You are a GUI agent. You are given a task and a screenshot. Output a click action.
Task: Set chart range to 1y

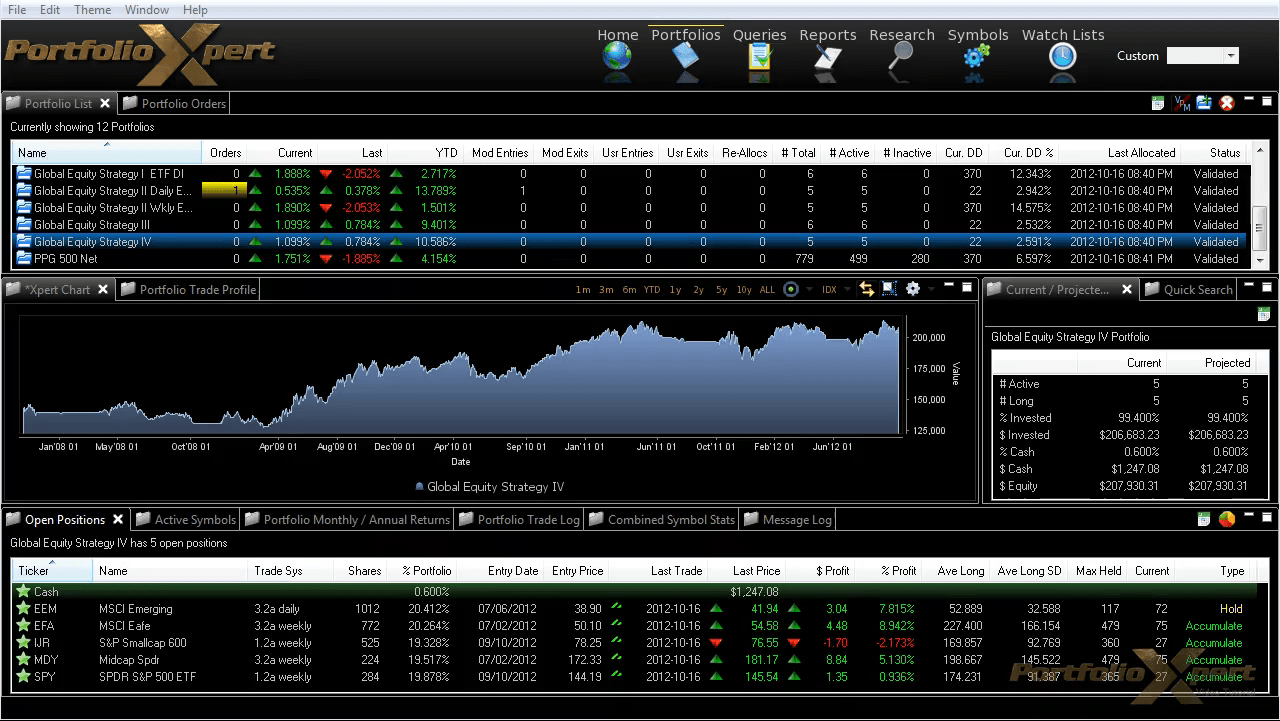[675, 290]
